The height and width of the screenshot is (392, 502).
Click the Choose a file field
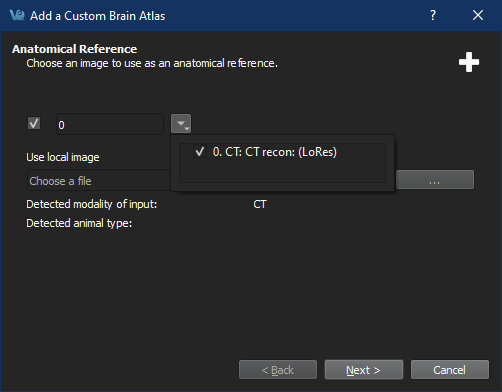99,181
